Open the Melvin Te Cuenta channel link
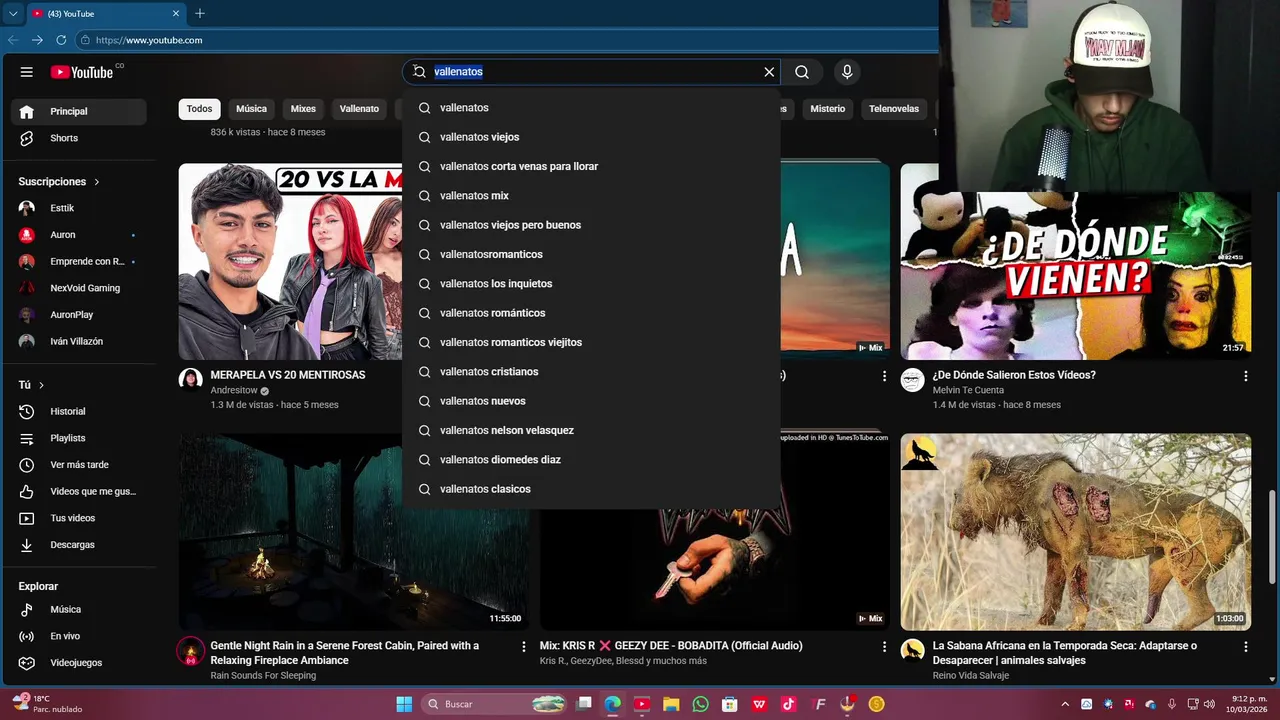This screenshot has height=720, width=1280. pyautogui.click(x=968, y=391)
